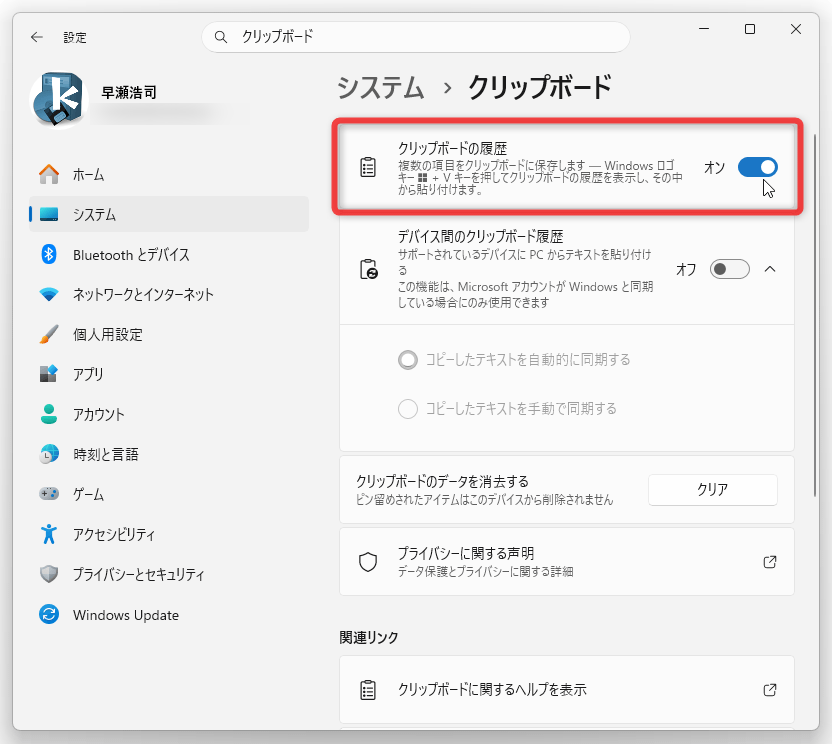Click the アクセシビリティ figure icon
Viewport: 832px width, 744px height.
click(x=49, y=534)
